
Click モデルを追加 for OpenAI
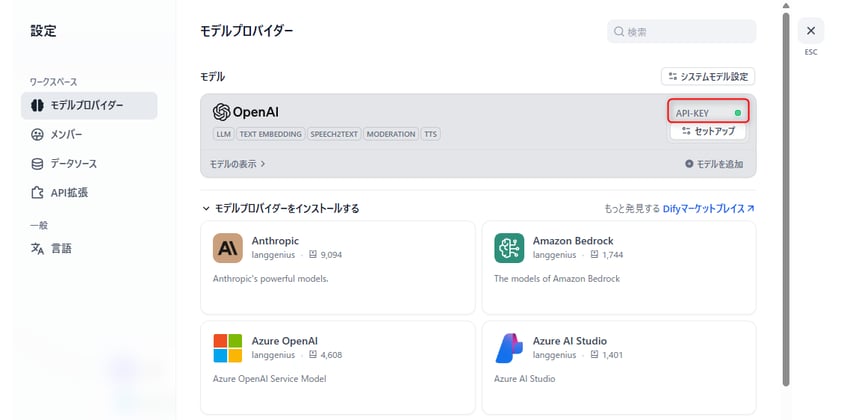(x=714, y=164)
